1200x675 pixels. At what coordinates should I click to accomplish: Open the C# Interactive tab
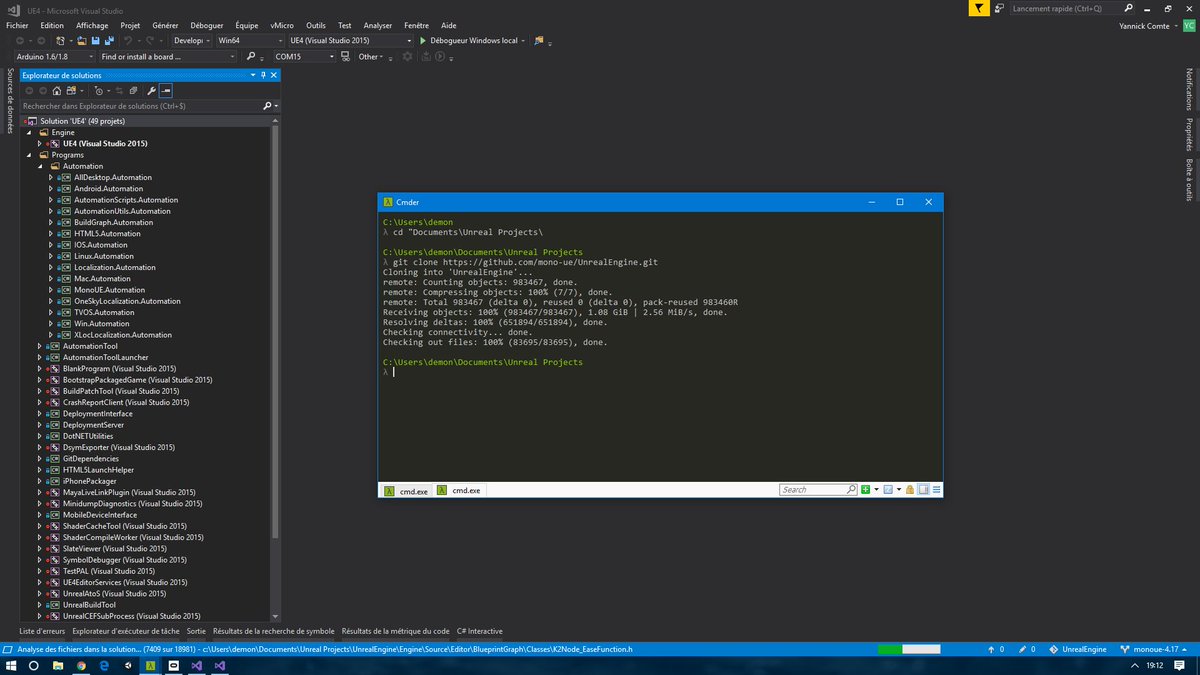coord(480,631)
